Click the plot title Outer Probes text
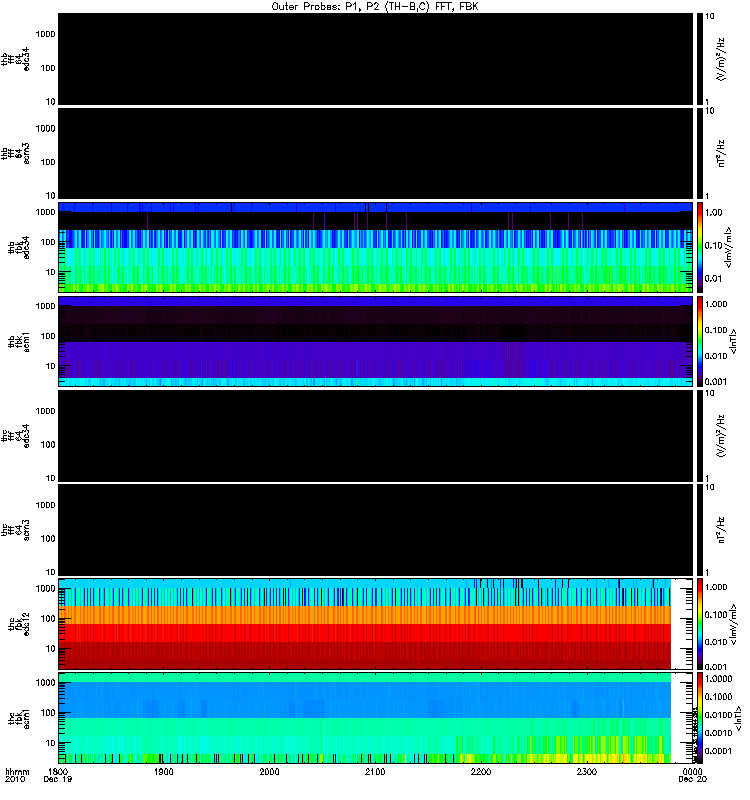The width and height of the screenshot is (750, 800). tap(375, 7)
